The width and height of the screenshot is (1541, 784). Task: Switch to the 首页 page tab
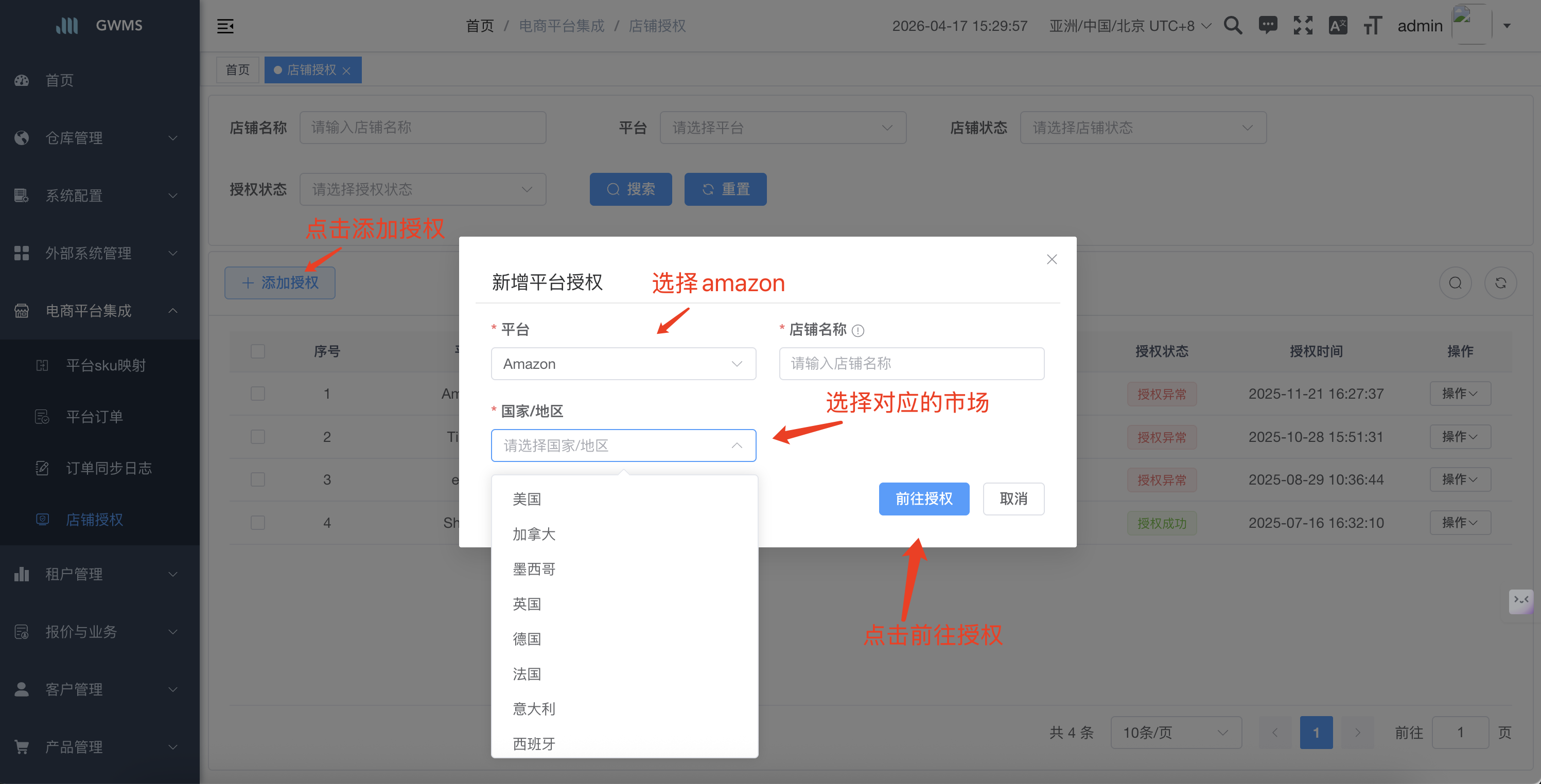pyautogui.click(x=237, y=70)
